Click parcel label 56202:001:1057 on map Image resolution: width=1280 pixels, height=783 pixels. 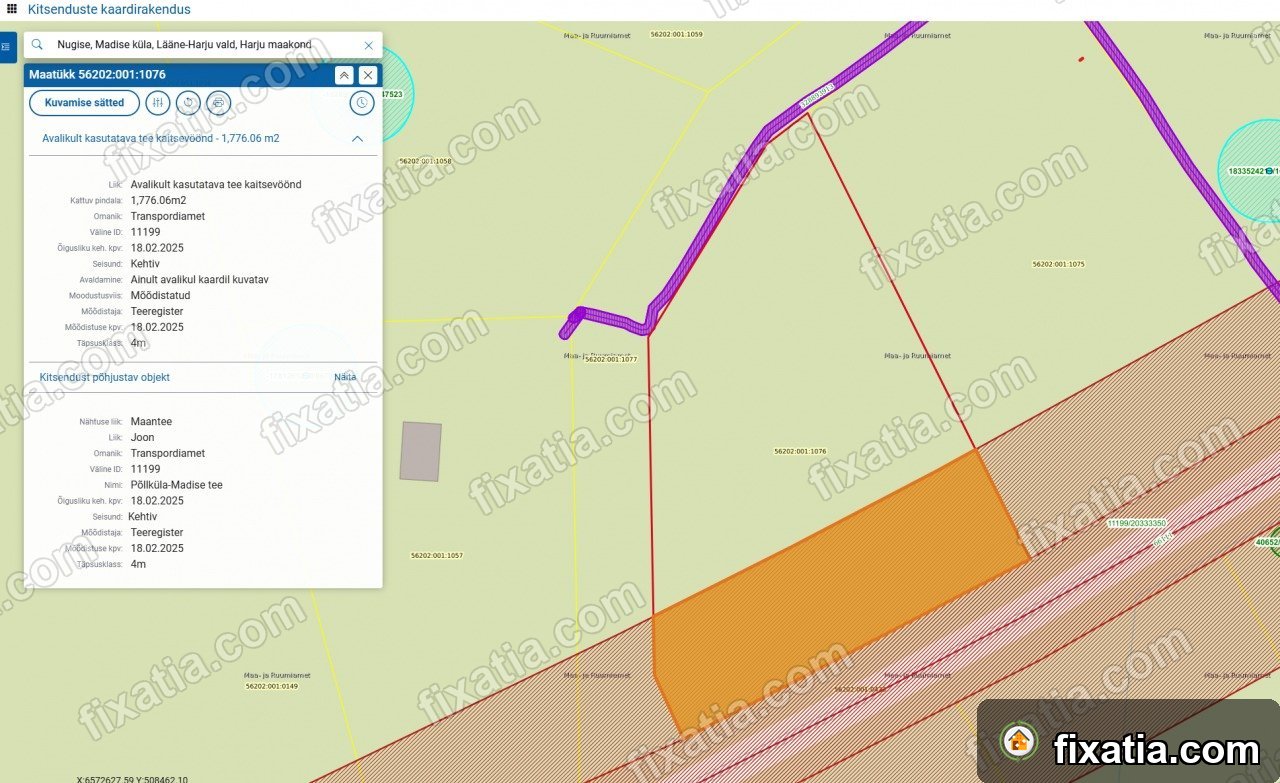point(437,555)
